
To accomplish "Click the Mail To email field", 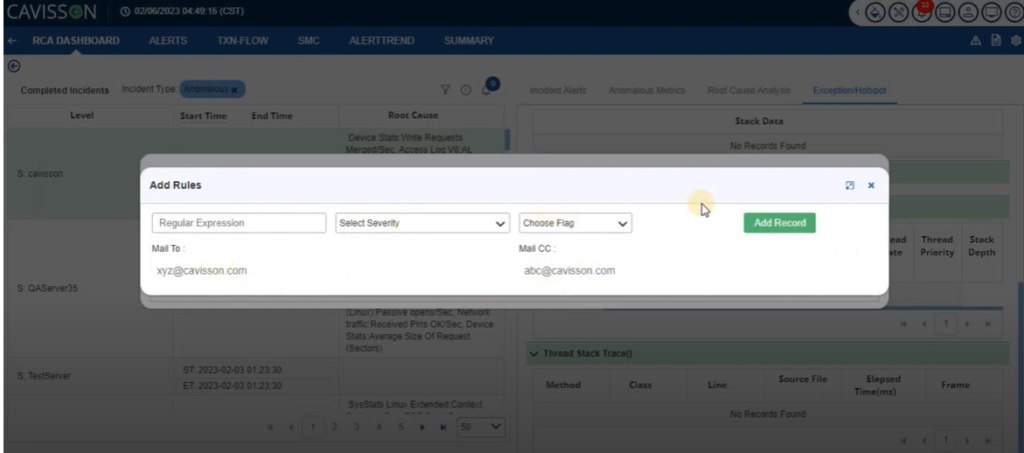I will [202, 270].
